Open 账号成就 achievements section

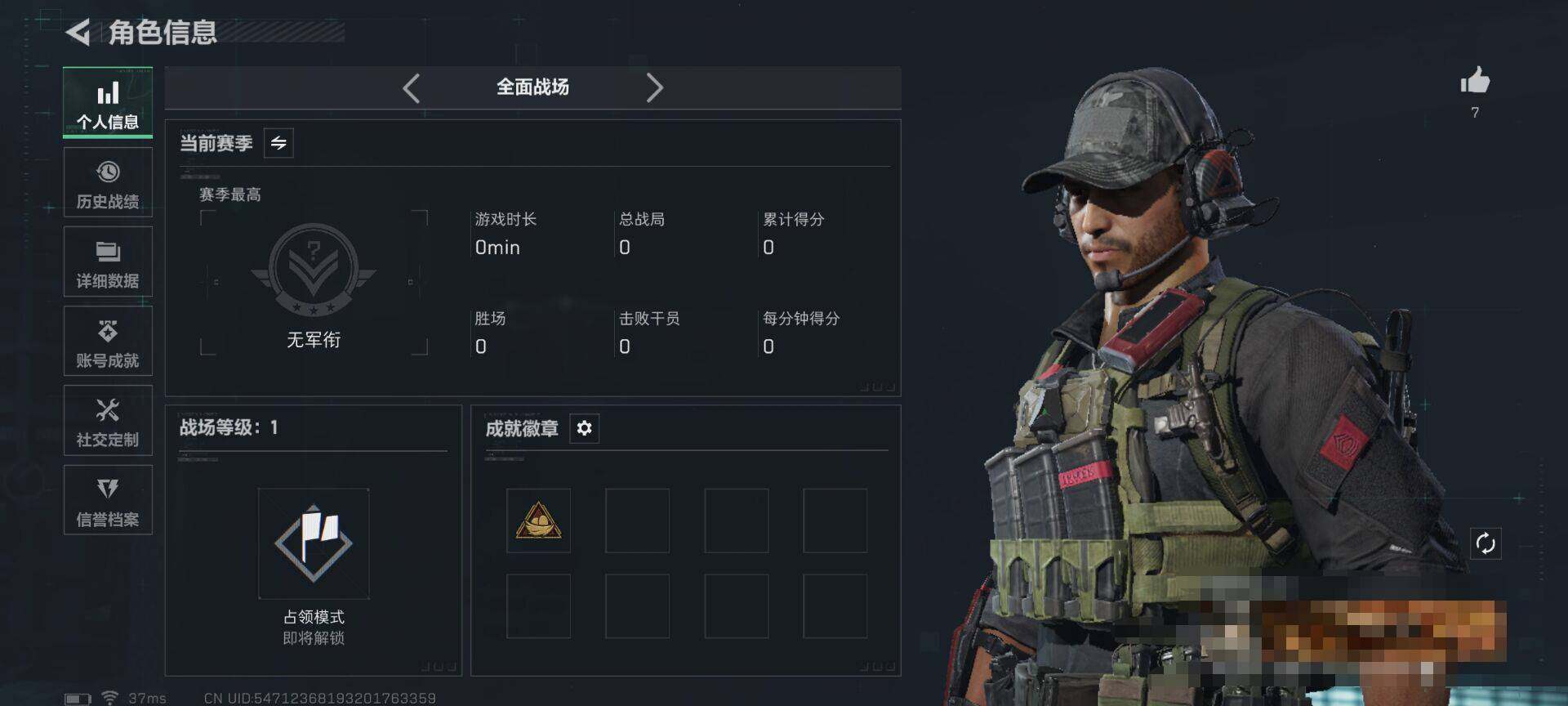108,341
